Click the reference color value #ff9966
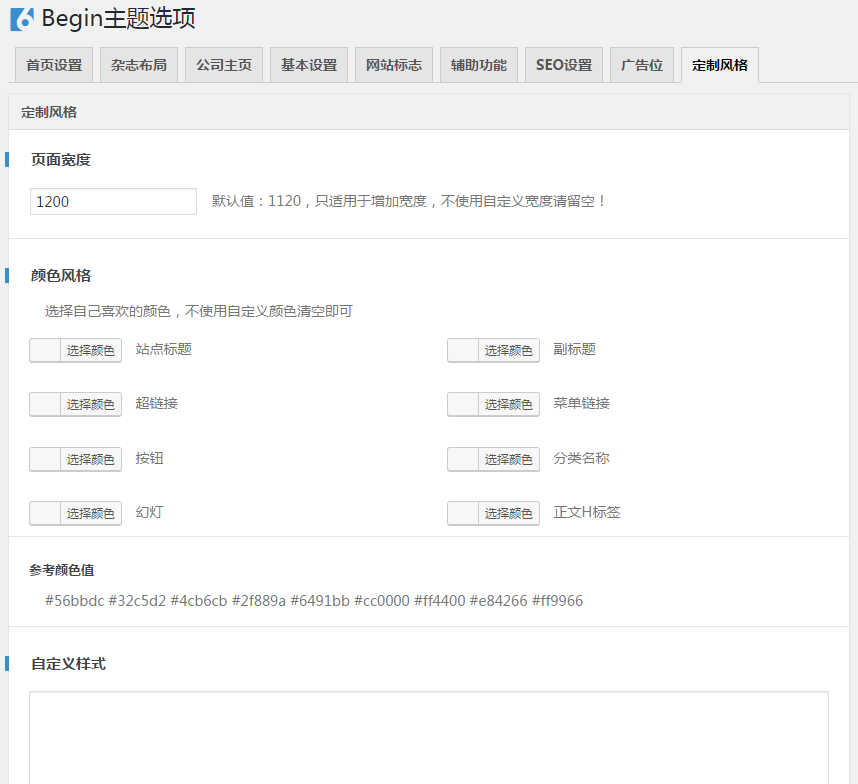The height and width of the screenshot is (784, 858). coord(558,601)
